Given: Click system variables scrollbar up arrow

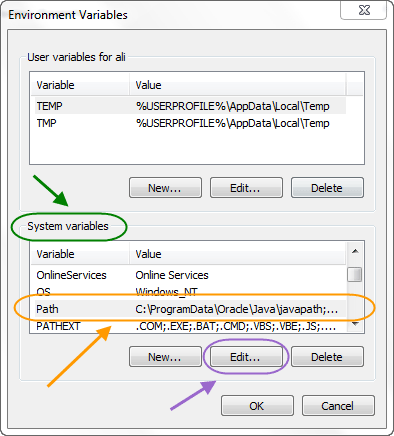Looking at the screenshot, I should [355, 251].
